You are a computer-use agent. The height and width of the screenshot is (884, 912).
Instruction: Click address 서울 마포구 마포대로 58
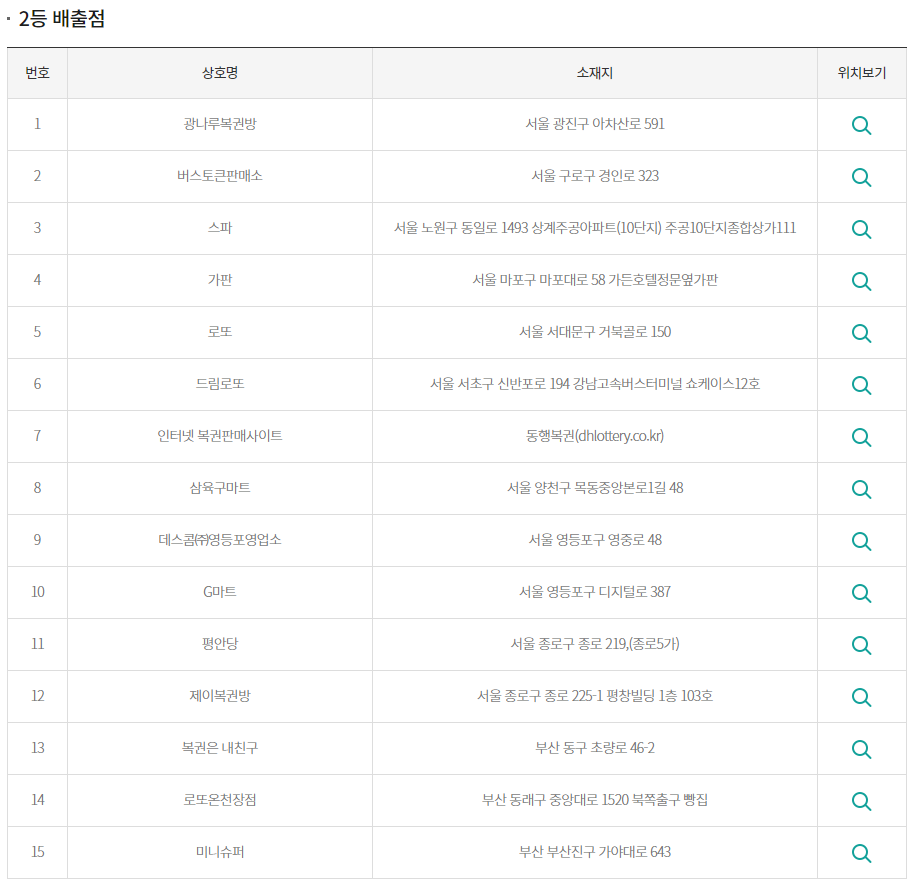coord(594,280)
